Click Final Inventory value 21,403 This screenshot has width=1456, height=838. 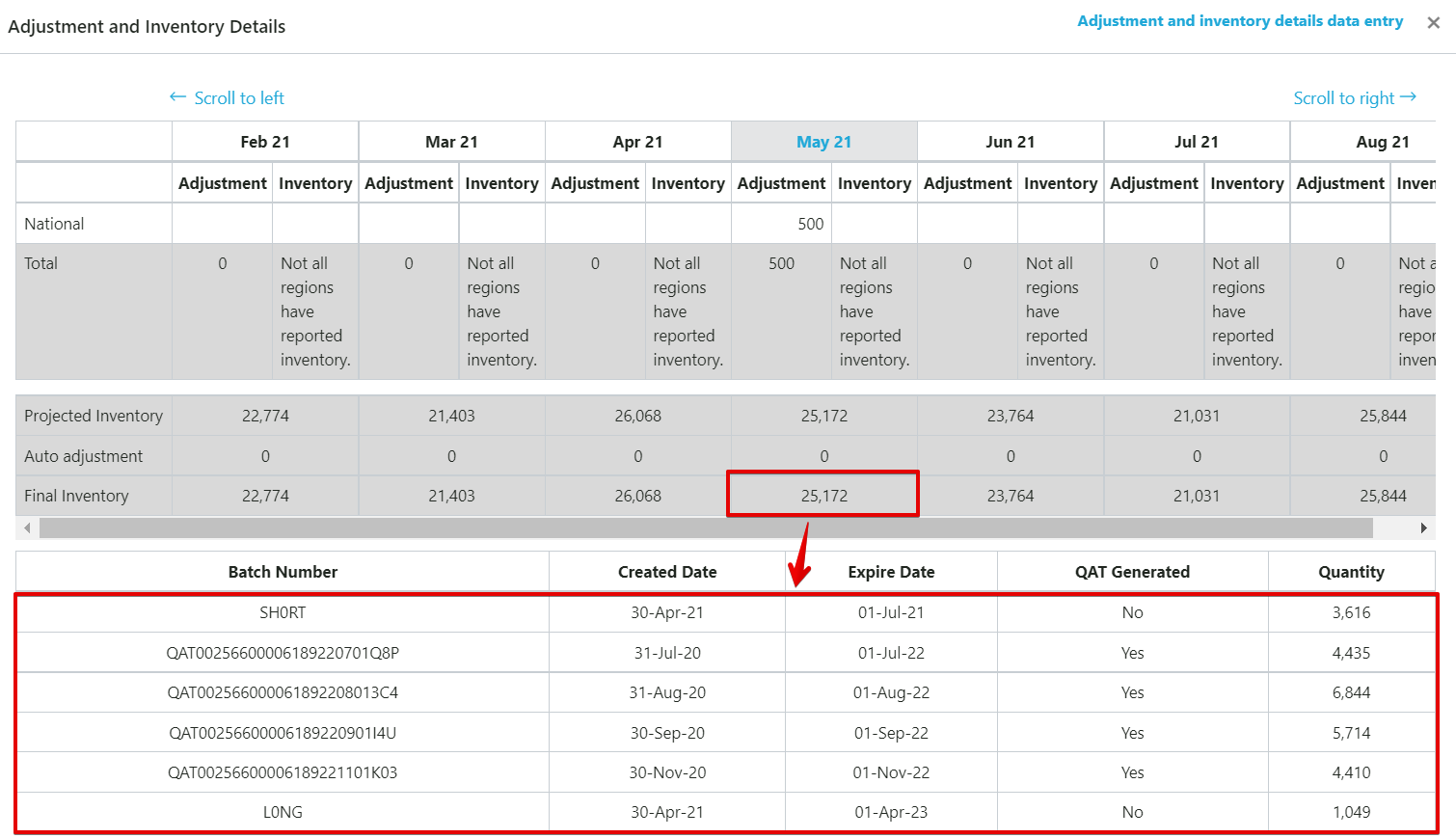[451, 496]
